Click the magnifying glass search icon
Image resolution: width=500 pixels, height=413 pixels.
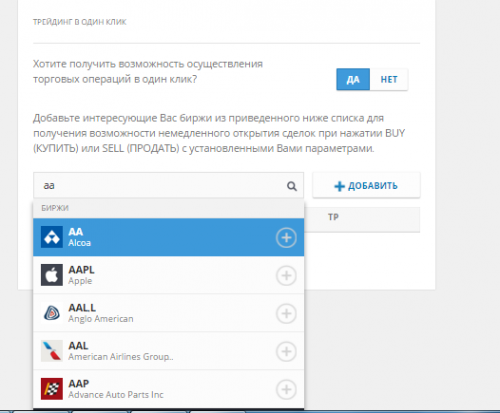[292, 186]
